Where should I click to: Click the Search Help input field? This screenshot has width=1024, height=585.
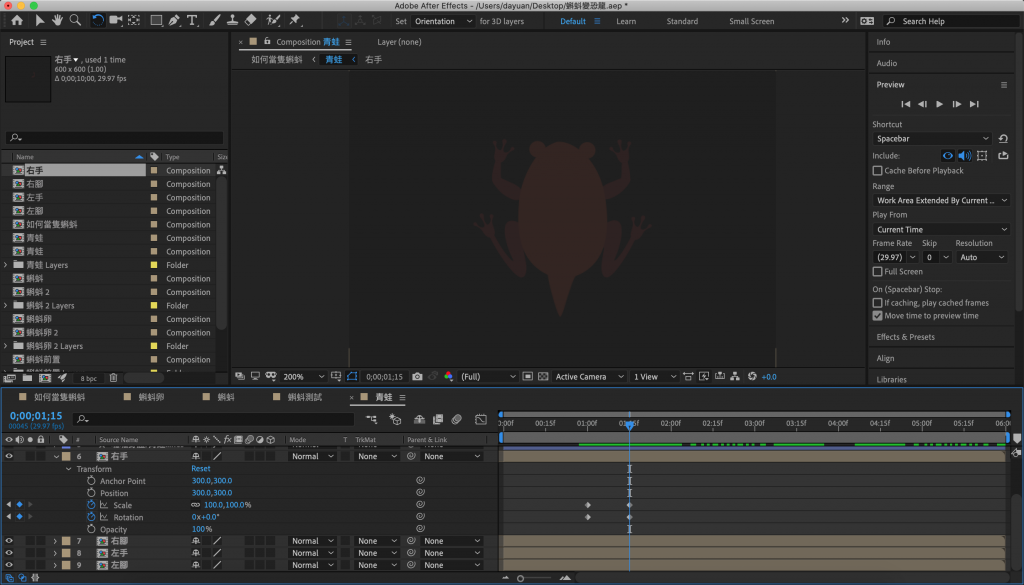click(950, 21)
